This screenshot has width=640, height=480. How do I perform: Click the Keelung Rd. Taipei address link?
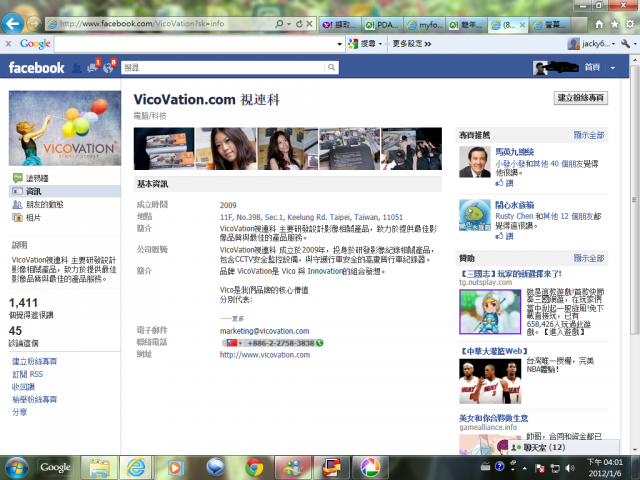(x=311, y=217)
